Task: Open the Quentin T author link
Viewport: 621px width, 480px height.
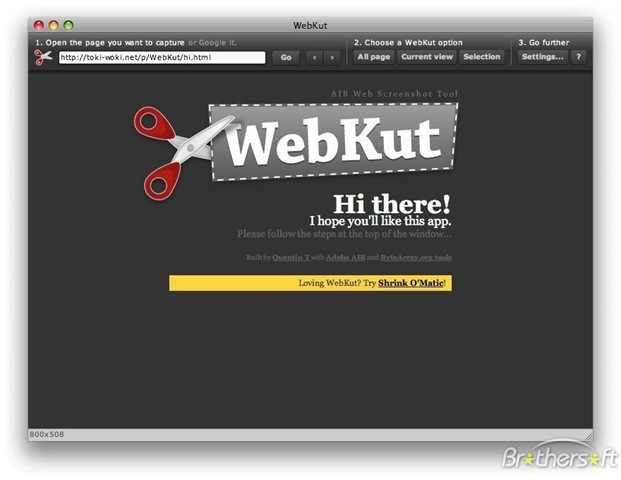Action: click(290, 258)
